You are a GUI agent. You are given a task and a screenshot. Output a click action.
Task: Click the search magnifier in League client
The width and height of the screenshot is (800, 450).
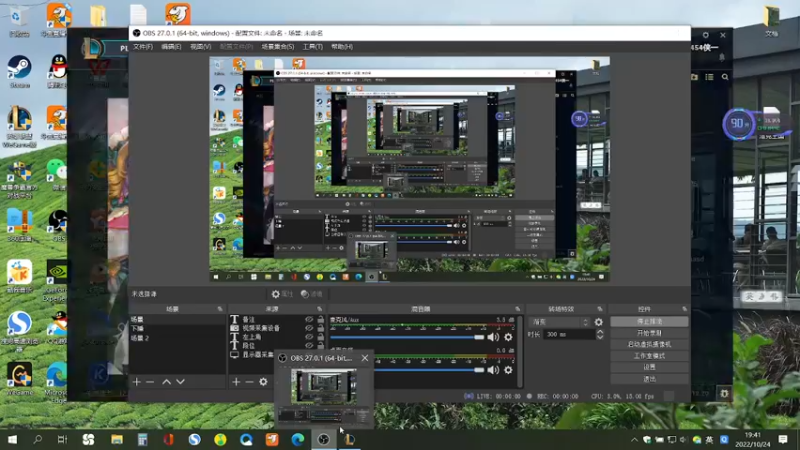[725, 77]
